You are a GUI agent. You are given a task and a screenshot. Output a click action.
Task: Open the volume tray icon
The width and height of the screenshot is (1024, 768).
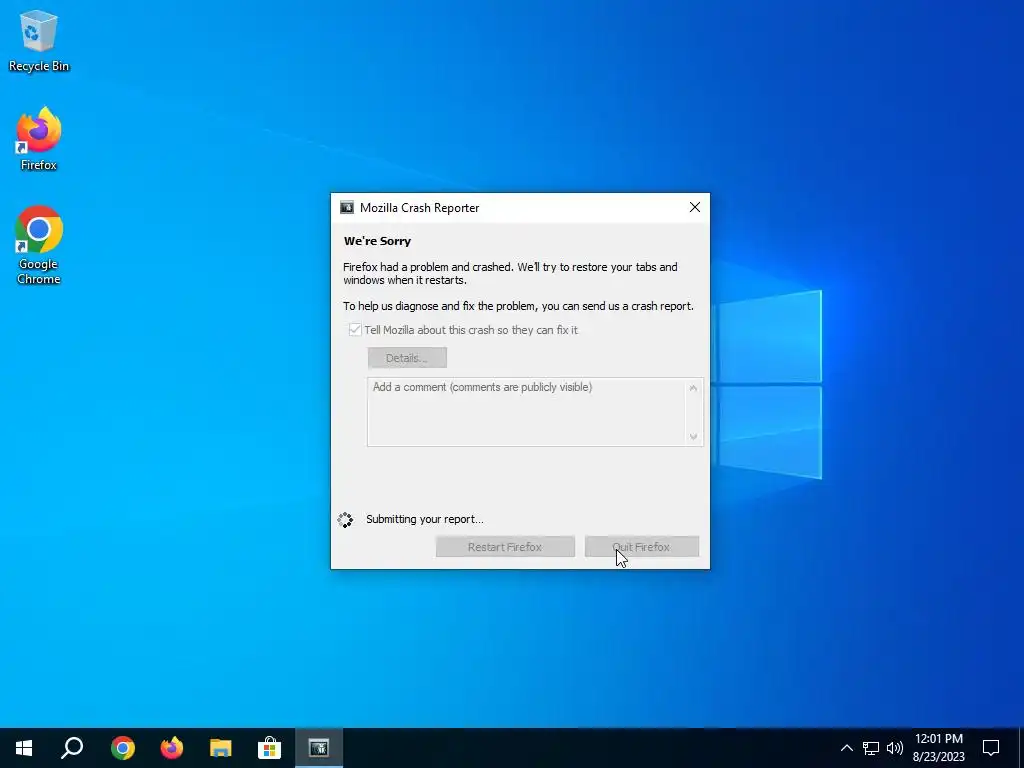[x=895, y=748]
